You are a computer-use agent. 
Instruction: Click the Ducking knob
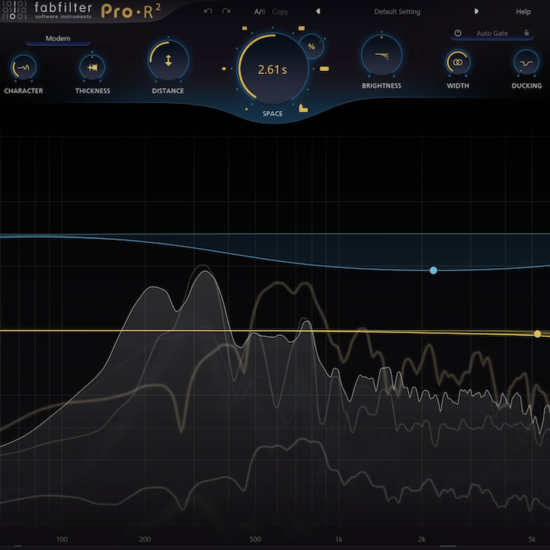pos(526,62)
